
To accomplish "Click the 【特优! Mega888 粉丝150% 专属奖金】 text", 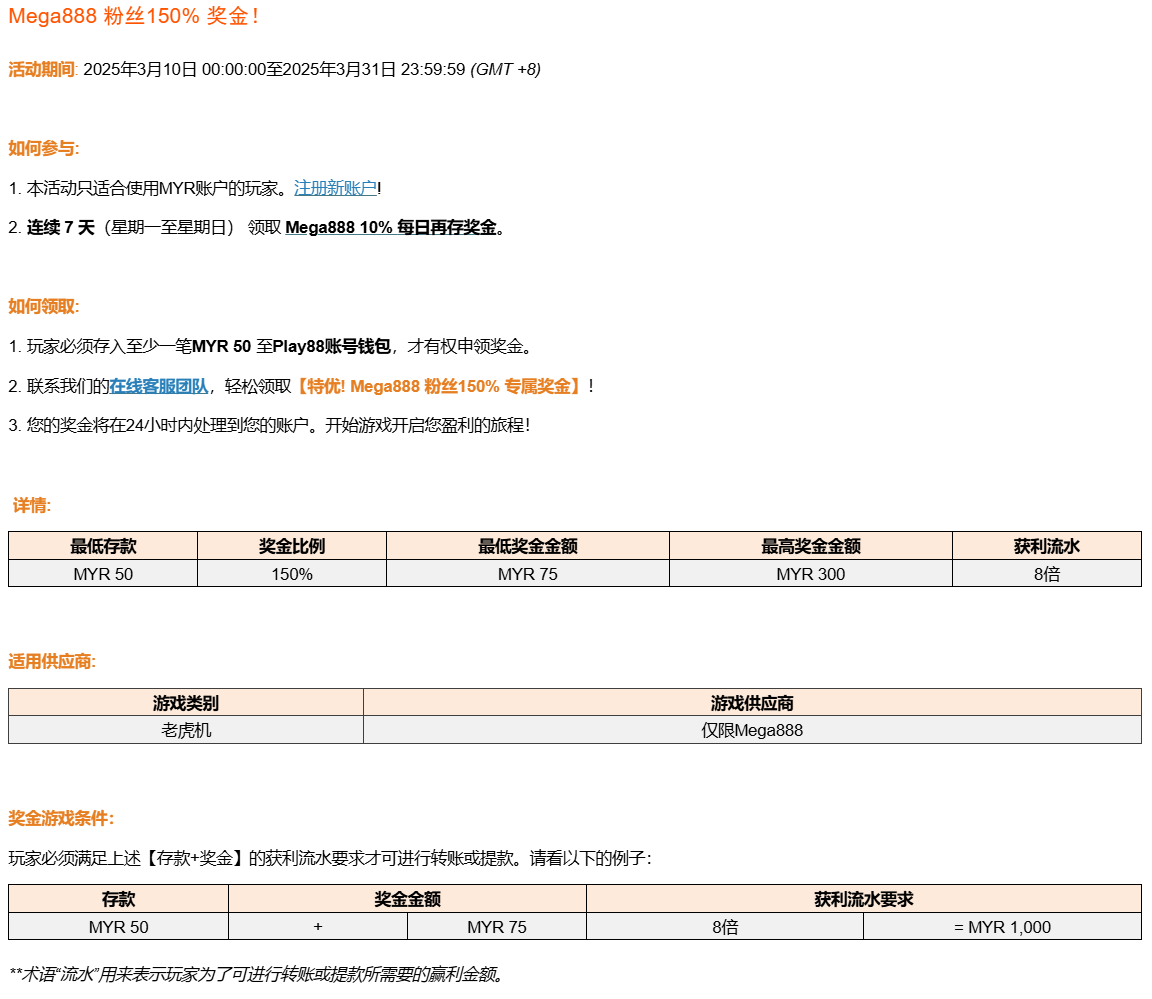I will point(439,386).
